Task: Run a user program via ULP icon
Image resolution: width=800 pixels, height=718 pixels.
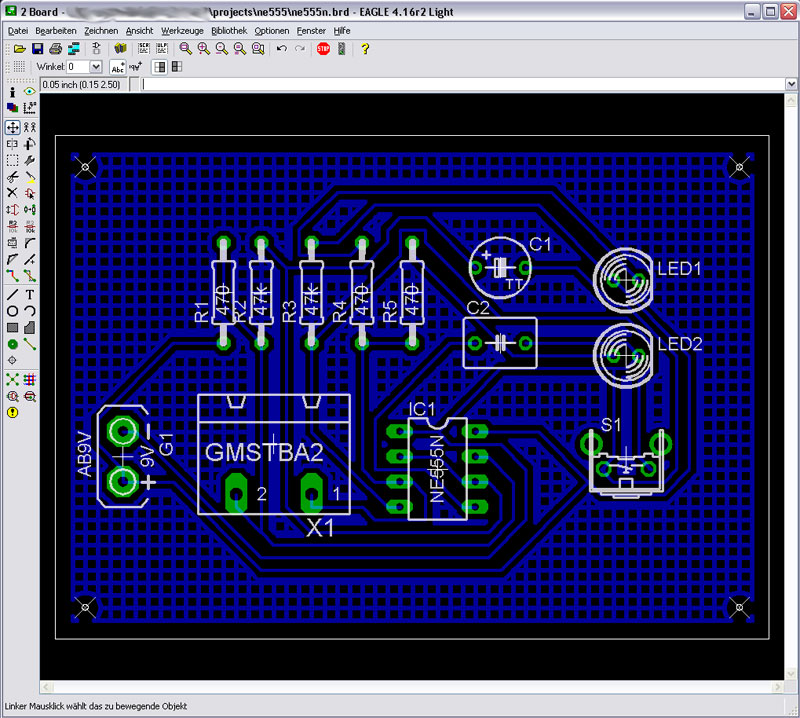Action: [162, 49]
